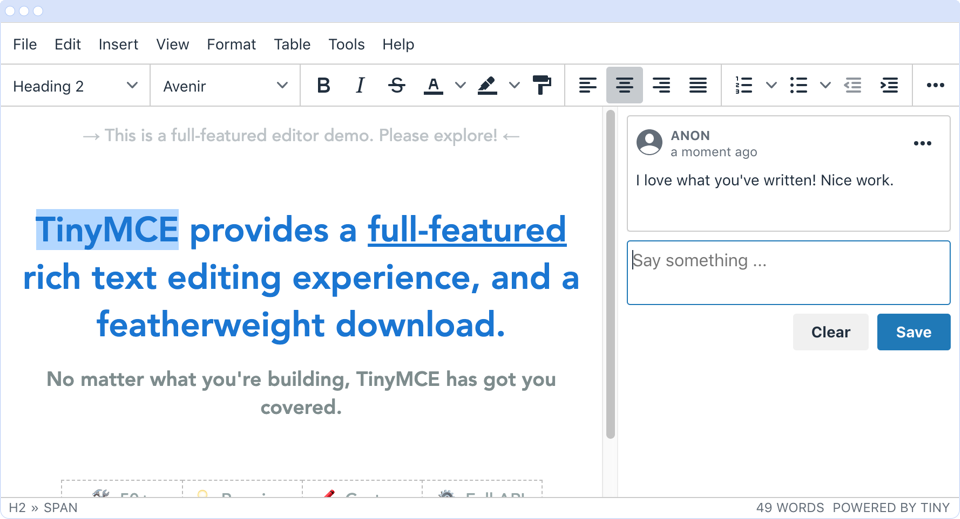Decrease indent of the paragraph

(853, 86)
